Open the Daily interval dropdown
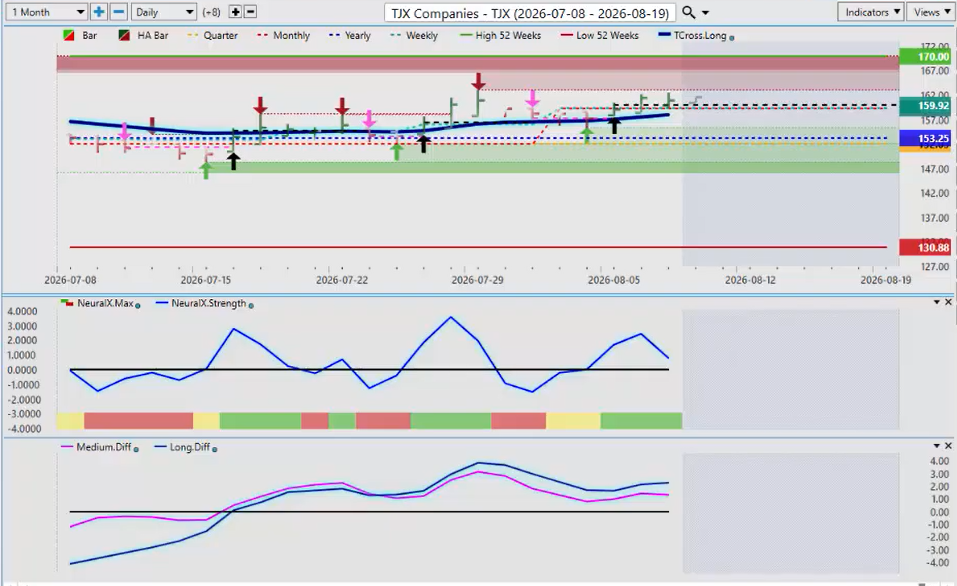The image size is (957, 586). (164, 12)
